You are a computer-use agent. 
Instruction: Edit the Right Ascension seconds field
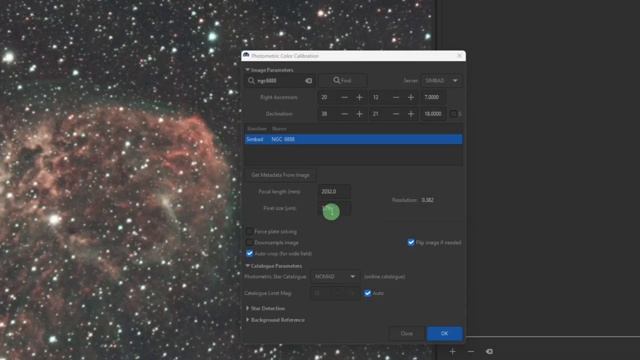coord(433,97)
